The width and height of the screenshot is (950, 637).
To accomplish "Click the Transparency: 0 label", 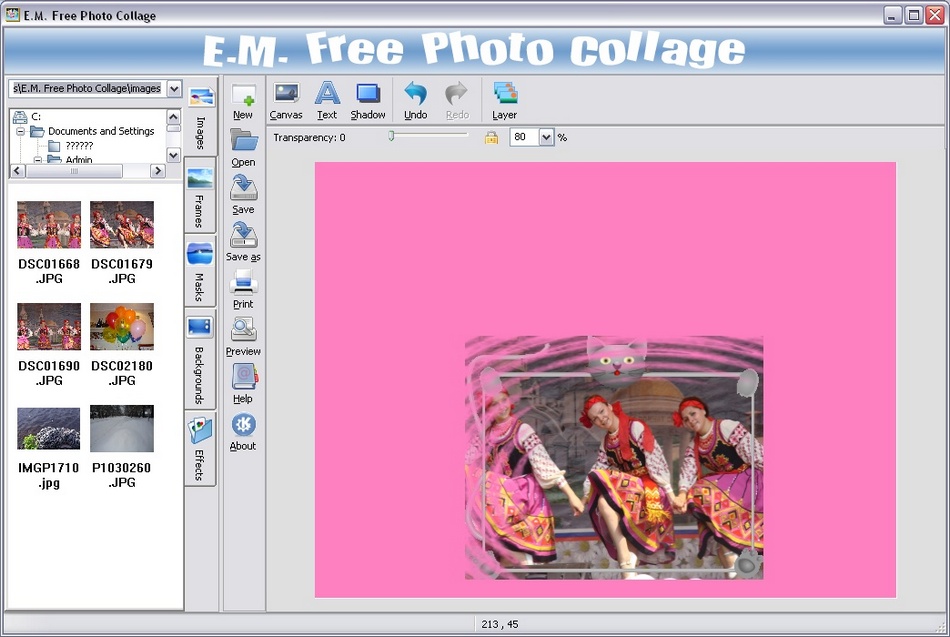I will click(x=309, y=138).
